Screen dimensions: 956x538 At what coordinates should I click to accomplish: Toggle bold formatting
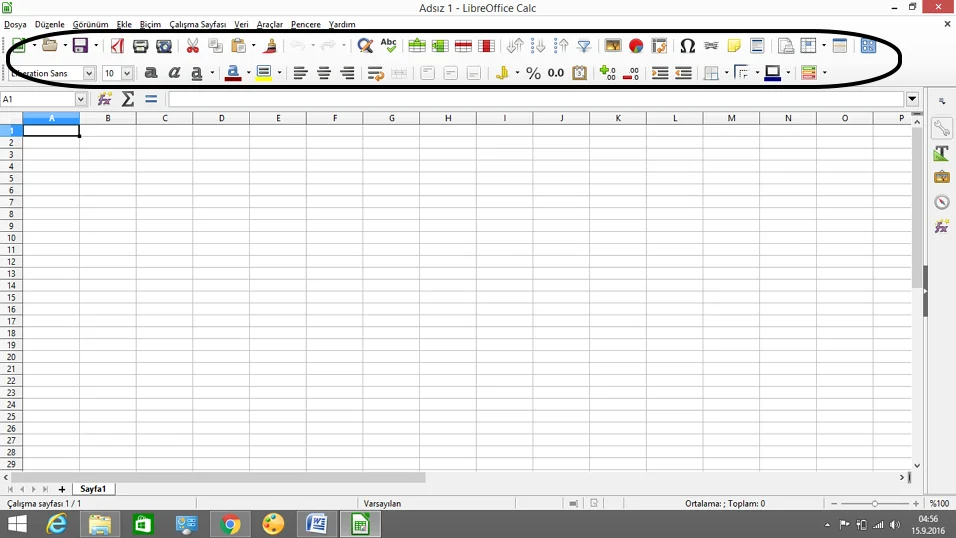coord(151,73)
